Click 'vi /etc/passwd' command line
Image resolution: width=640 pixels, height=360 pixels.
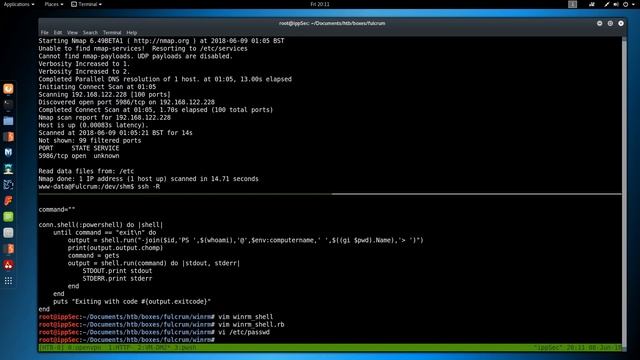click(154, 332)
